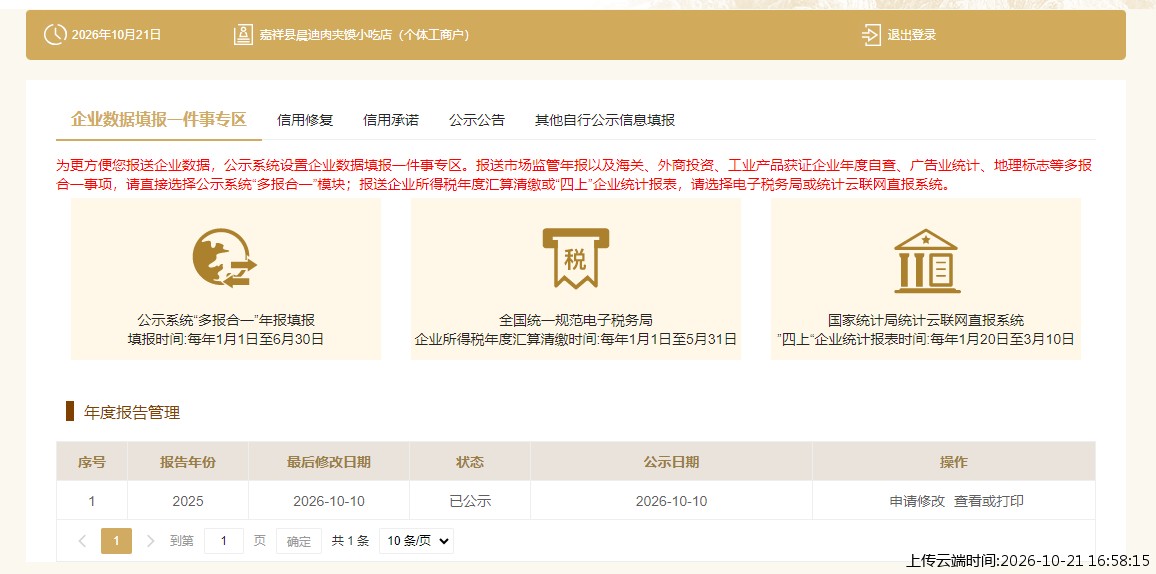Click the 状态 column header
Viewport: 1156px width, 574px height.
point(470,462)
